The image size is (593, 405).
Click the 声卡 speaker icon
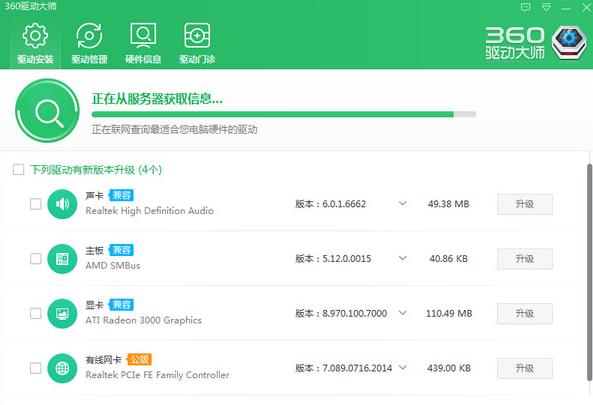point(62,204)
